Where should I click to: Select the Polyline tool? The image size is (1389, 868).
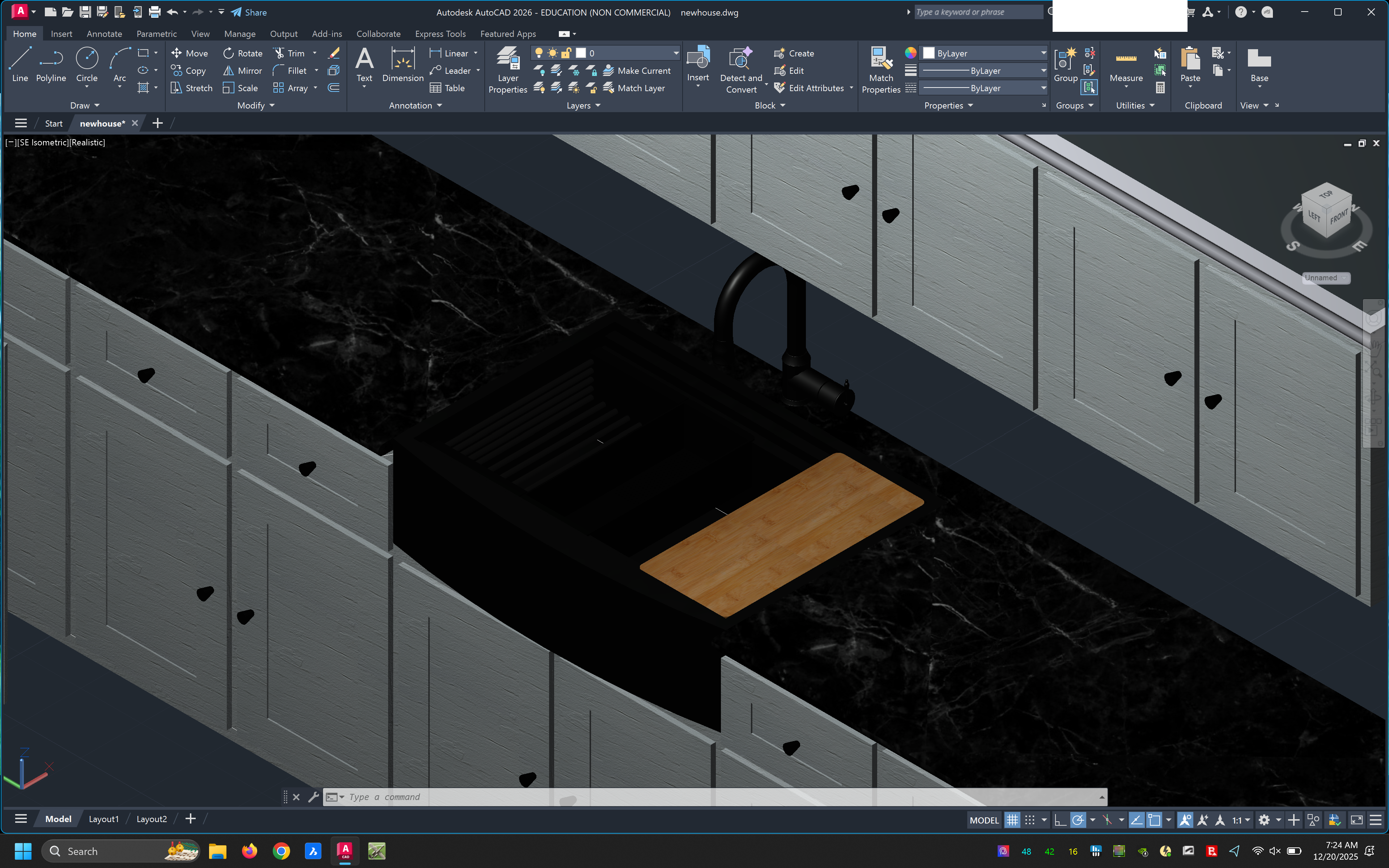click(x=51, y=64)
